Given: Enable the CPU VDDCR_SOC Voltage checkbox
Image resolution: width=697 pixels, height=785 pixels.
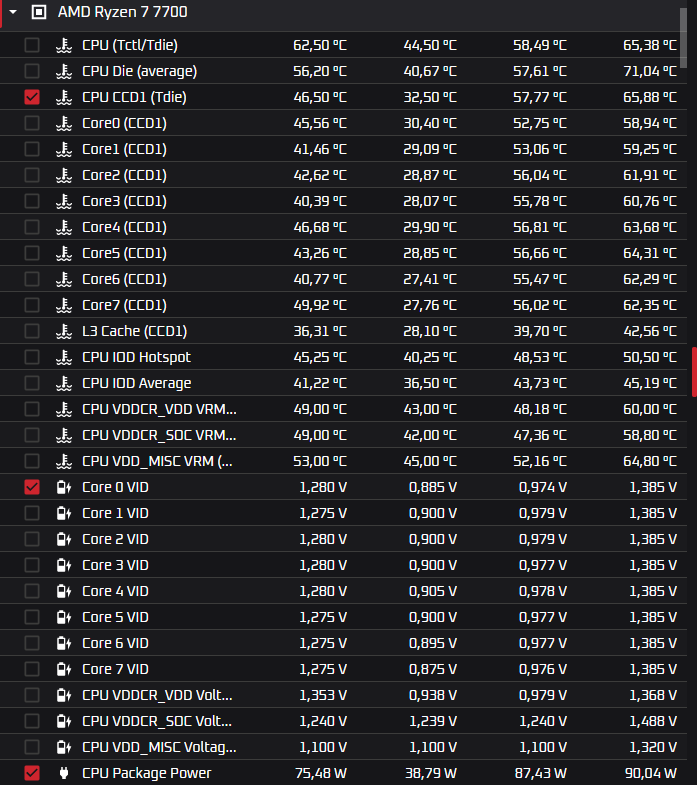Looking at the screenshot, I should coord(32,721).
